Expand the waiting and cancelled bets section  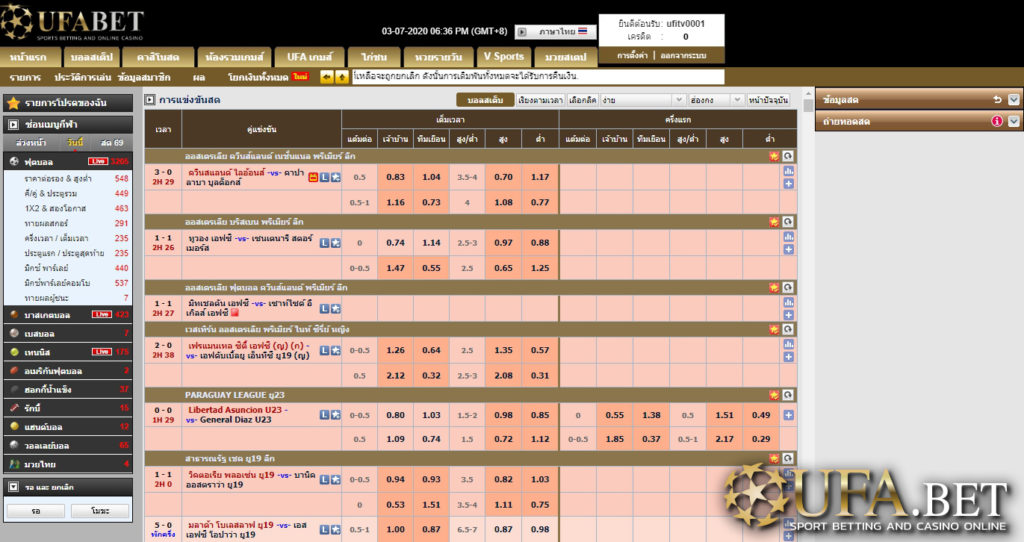(13, 486)
